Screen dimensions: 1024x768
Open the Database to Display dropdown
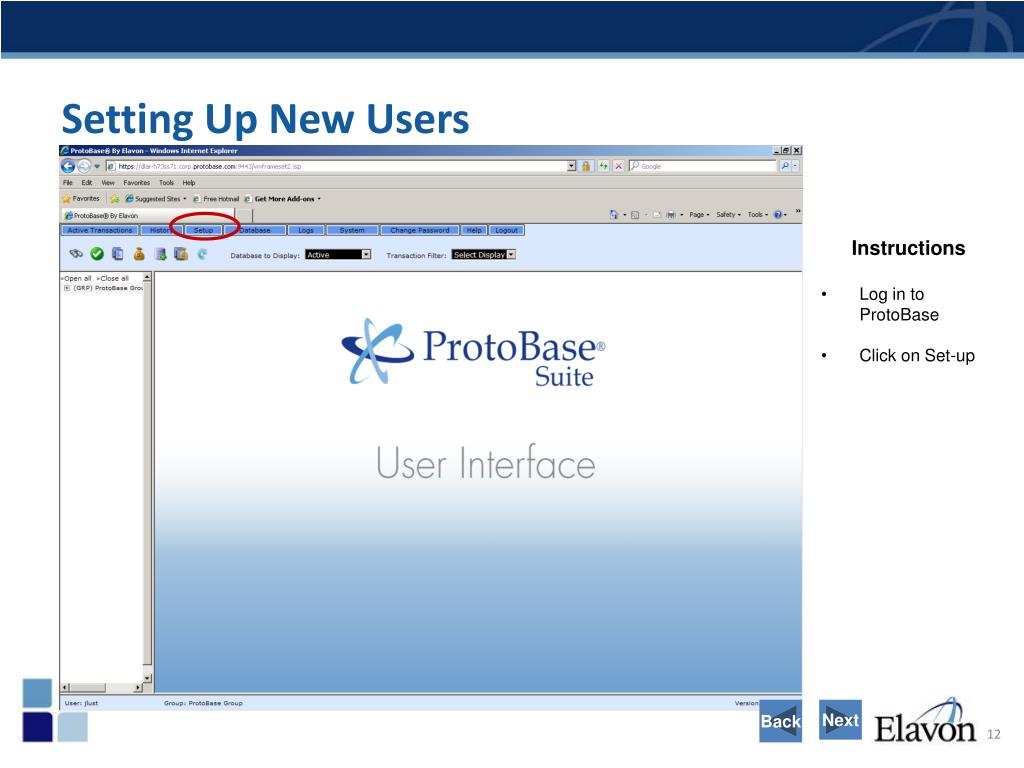pyautogui.click(x=338, y=255)
